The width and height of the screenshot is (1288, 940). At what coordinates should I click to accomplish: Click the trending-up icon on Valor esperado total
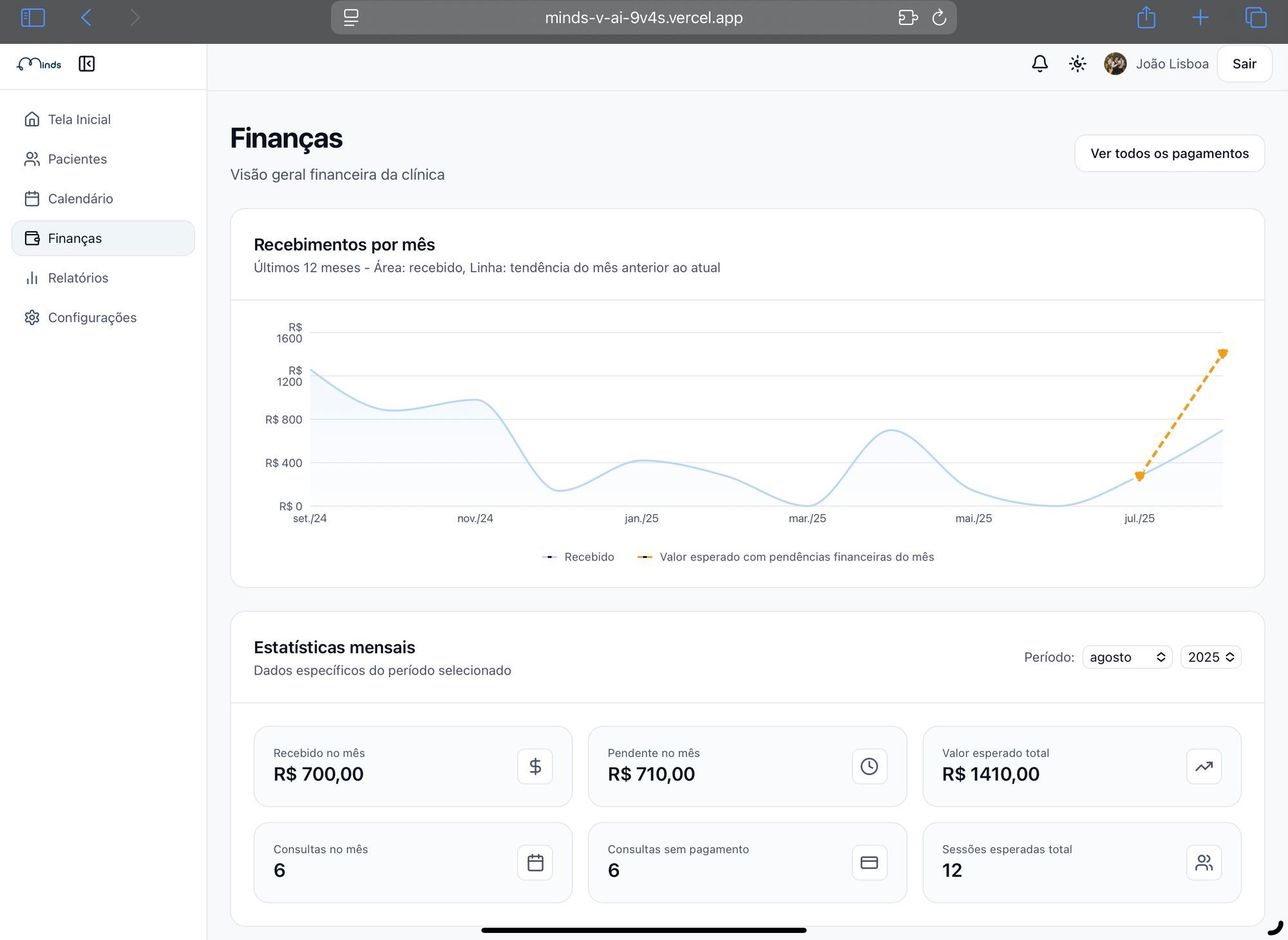pyautogui.click(x=1203, y=766)
